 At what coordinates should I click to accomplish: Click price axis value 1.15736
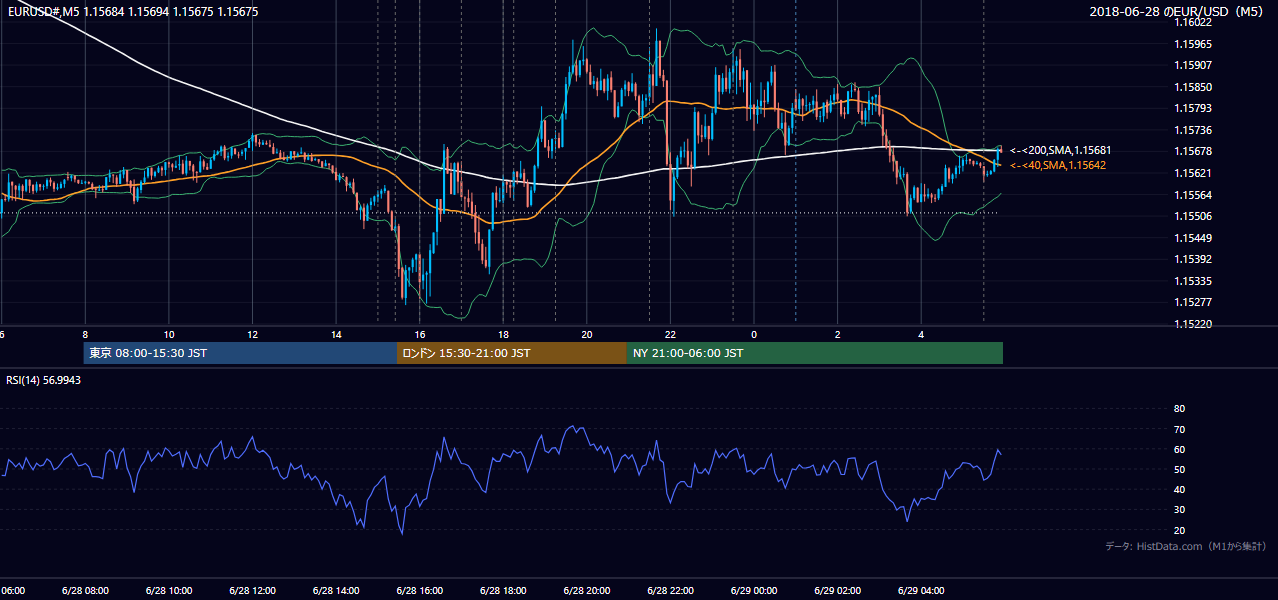click(x=1194, y=130)
